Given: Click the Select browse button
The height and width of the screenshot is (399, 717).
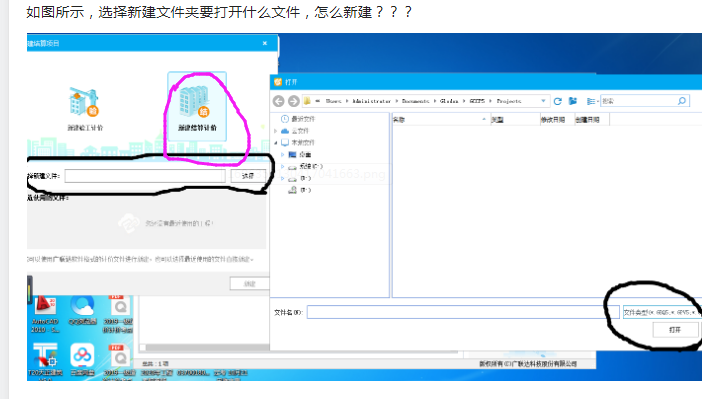Looking at the screenshot, I should tap(248, 176).
